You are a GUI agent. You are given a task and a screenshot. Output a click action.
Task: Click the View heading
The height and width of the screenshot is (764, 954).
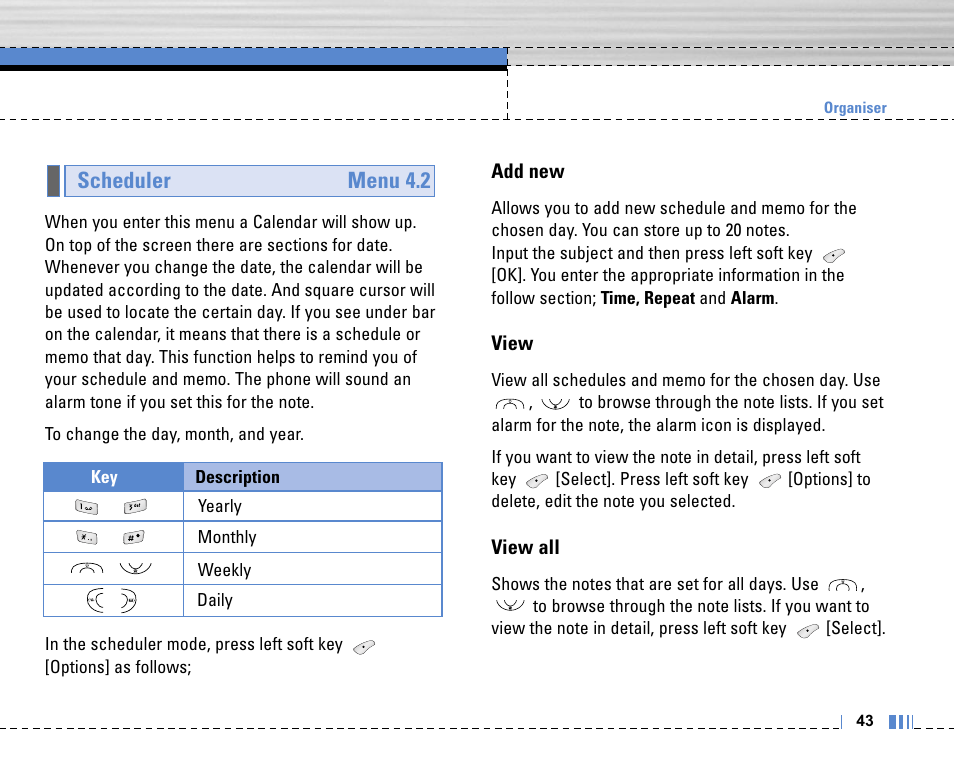512,343
